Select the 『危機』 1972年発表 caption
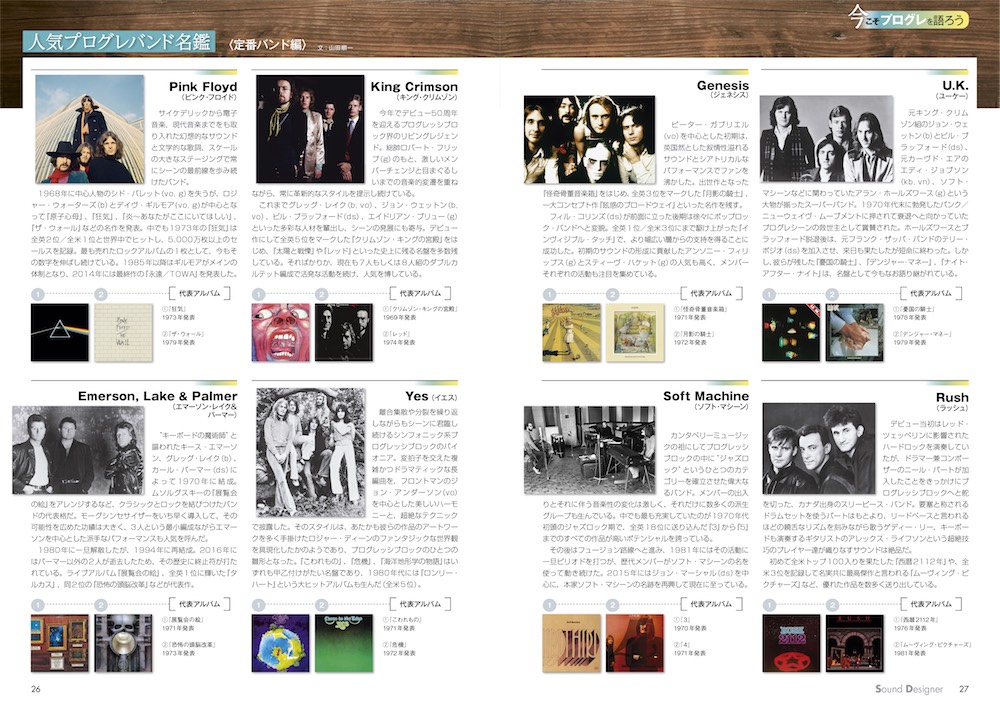Image resolution: width=1000 pixels, height=707 pixels. (399, 648)
